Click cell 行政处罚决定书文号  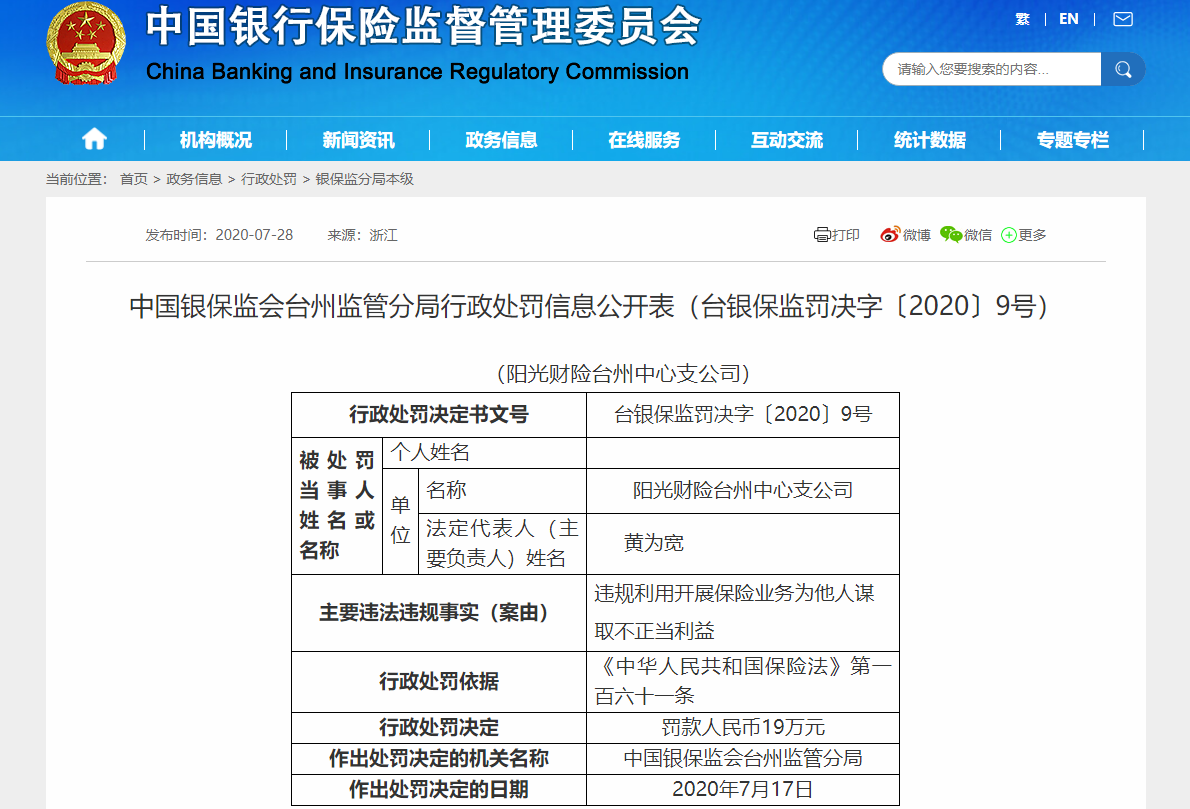(439, 414)
